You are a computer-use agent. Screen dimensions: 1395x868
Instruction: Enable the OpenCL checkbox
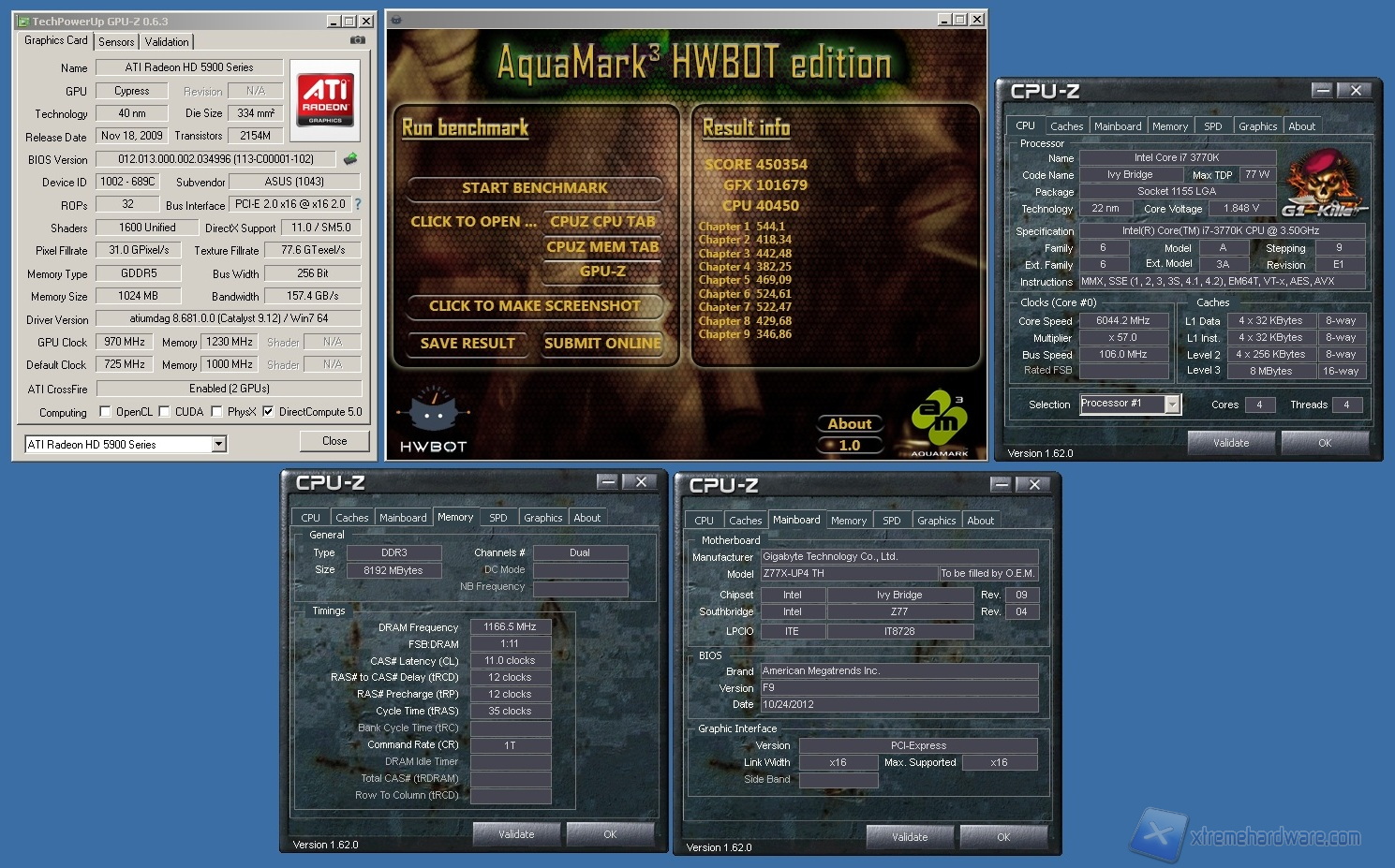(x=106, y=412)
